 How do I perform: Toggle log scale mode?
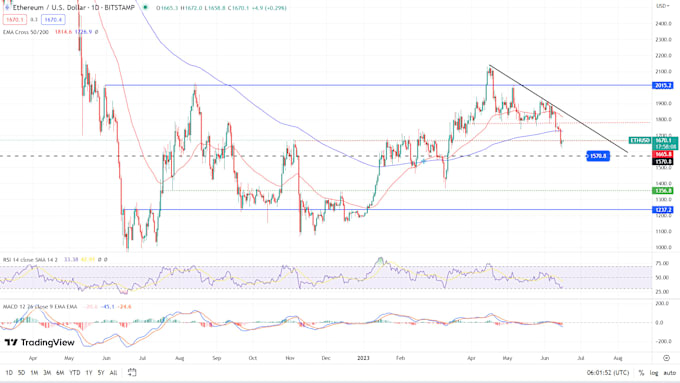654,373
